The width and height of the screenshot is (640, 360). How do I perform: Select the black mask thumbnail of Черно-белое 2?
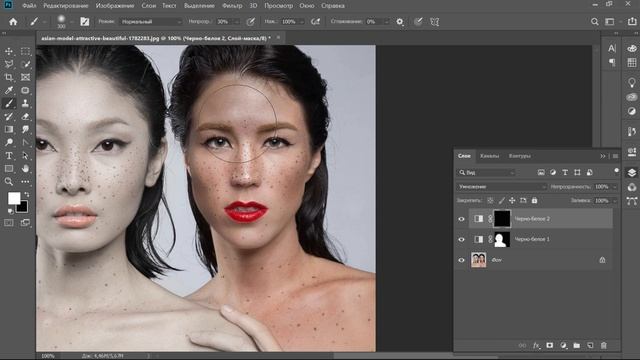pos(502,219)
